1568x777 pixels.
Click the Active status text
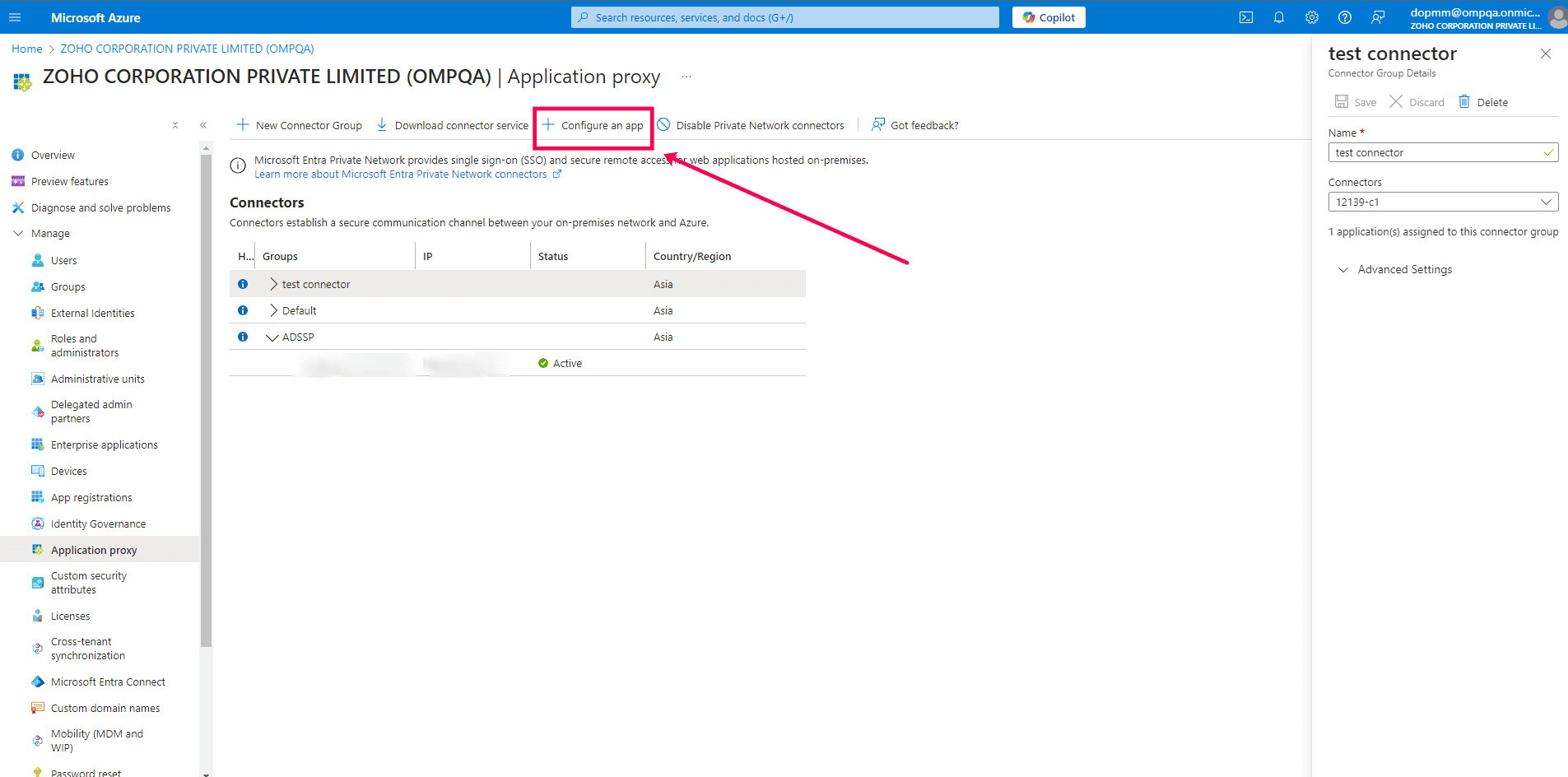[567, 364]
